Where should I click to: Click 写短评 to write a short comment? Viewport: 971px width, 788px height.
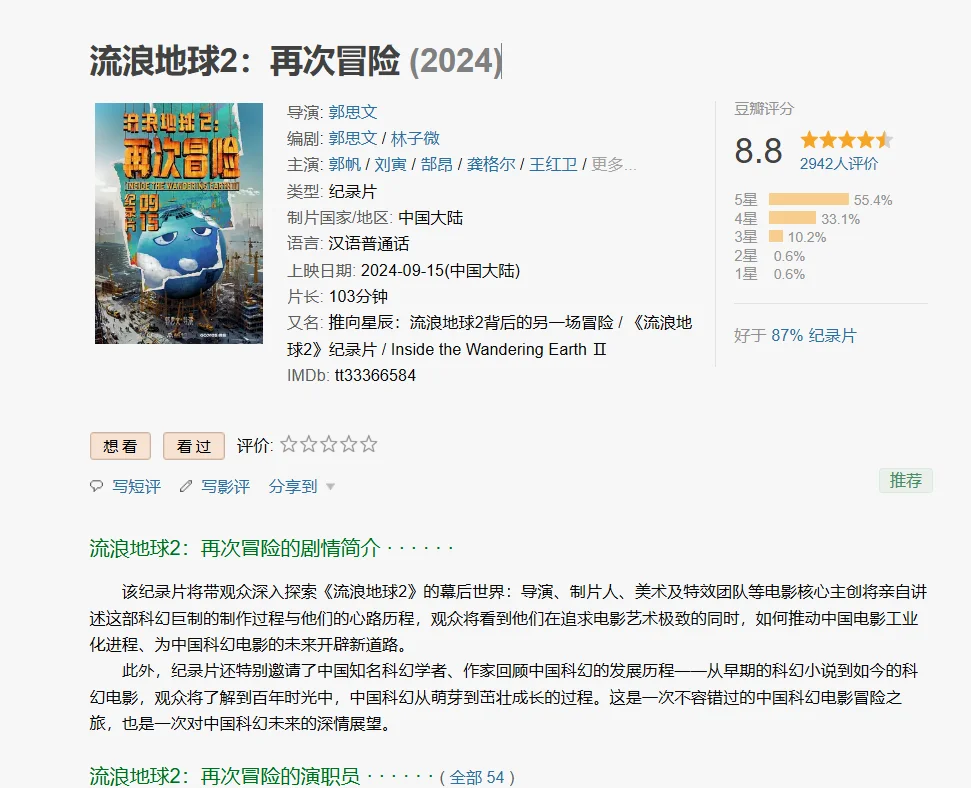(x=136, y=486)
